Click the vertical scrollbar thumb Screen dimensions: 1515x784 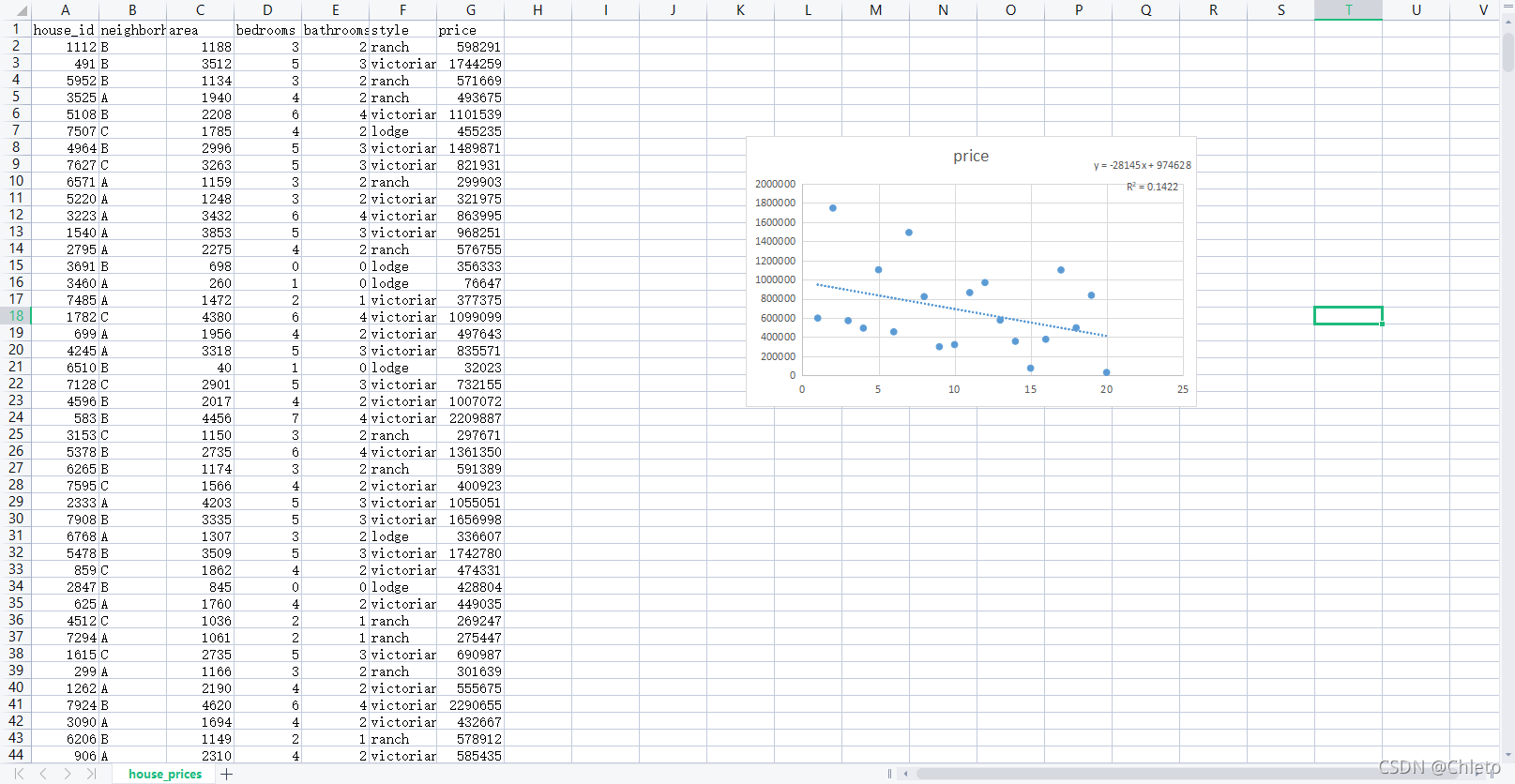(1507, 53)
